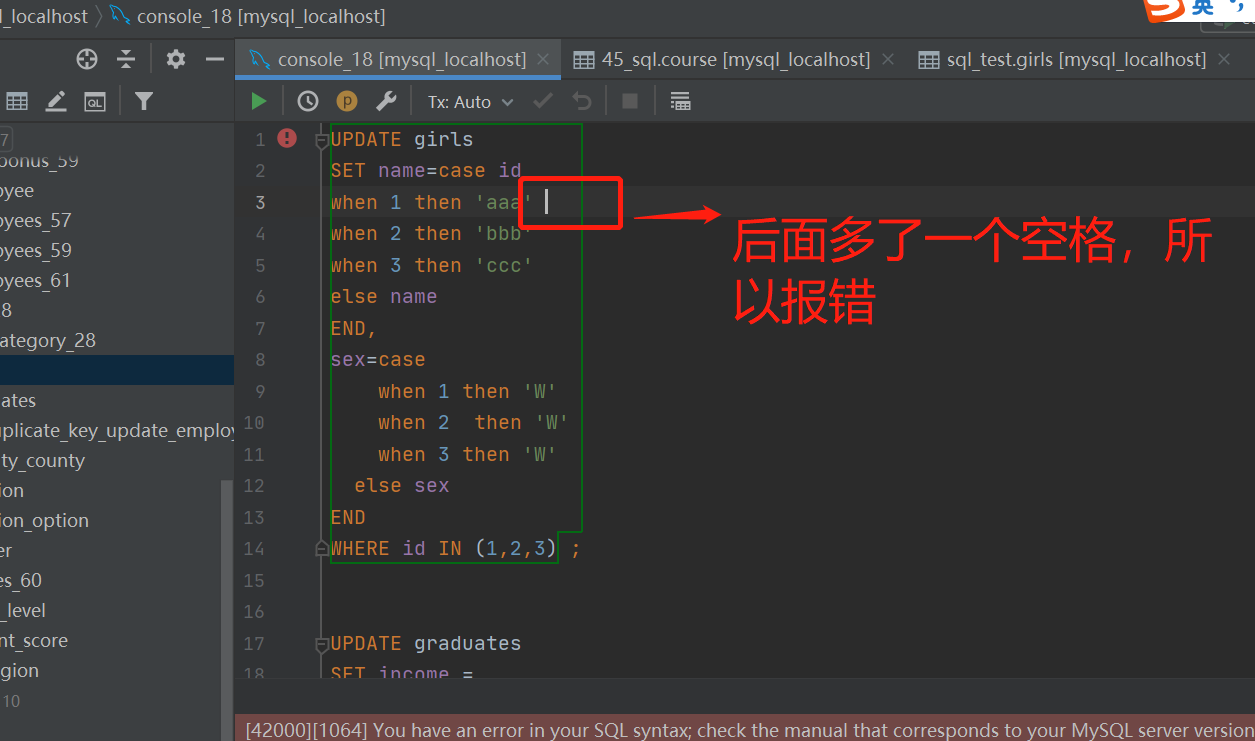Click the MySQL syntax error message bar
This screenshot has width=1255, height=741.
(x=745, y=729)
